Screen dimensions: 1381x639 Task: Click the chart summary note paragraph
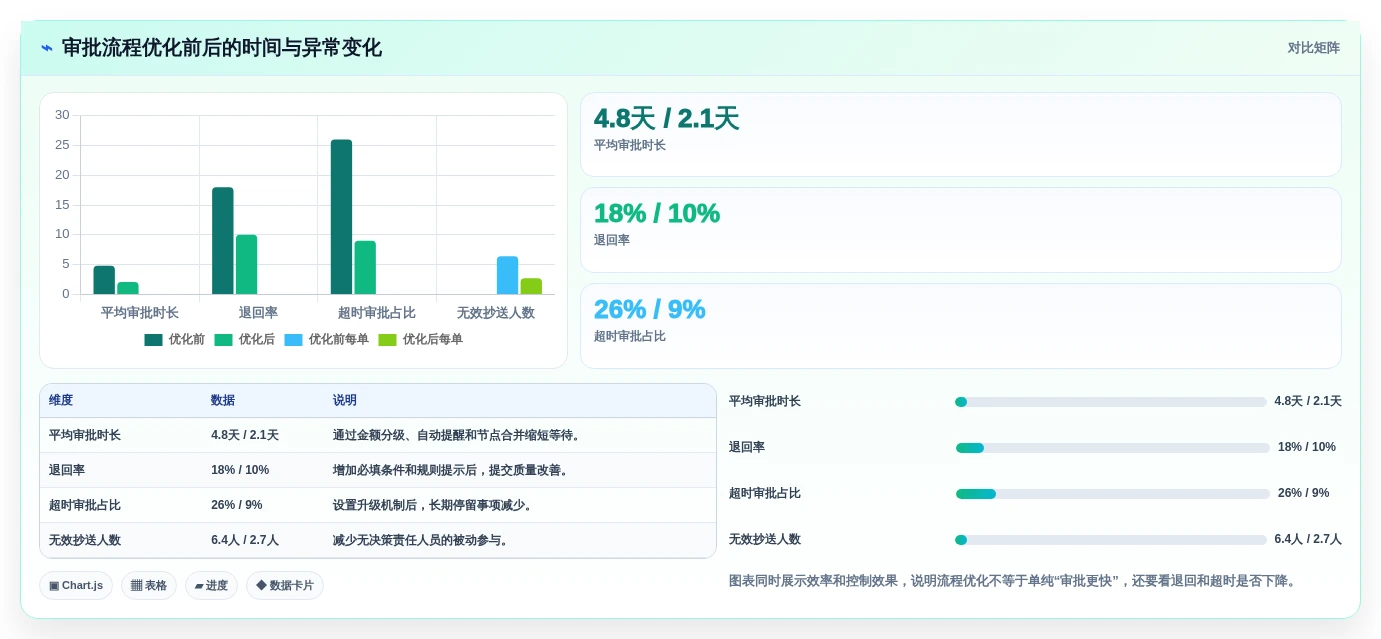(1014, 581)
